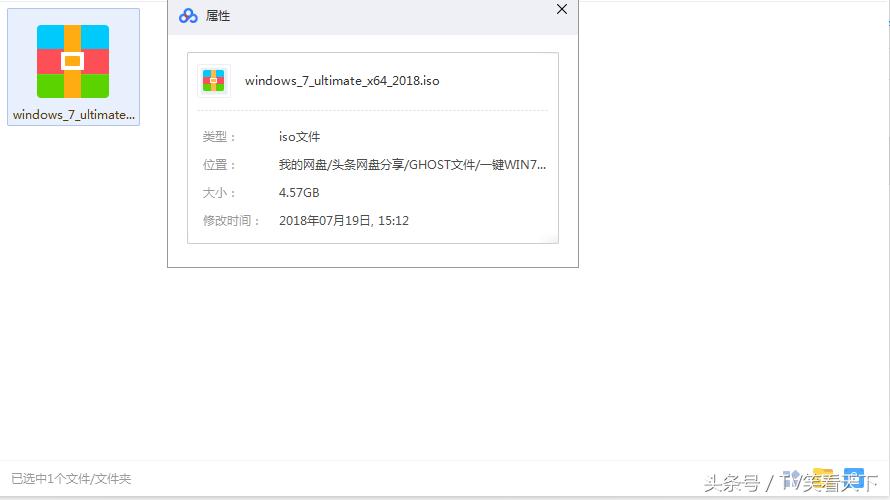This screenshot has height=500, width=890.
Task: Click the filename windows_7_ultimate_x64_2018.iso
Action: click(x=342, y=81)
